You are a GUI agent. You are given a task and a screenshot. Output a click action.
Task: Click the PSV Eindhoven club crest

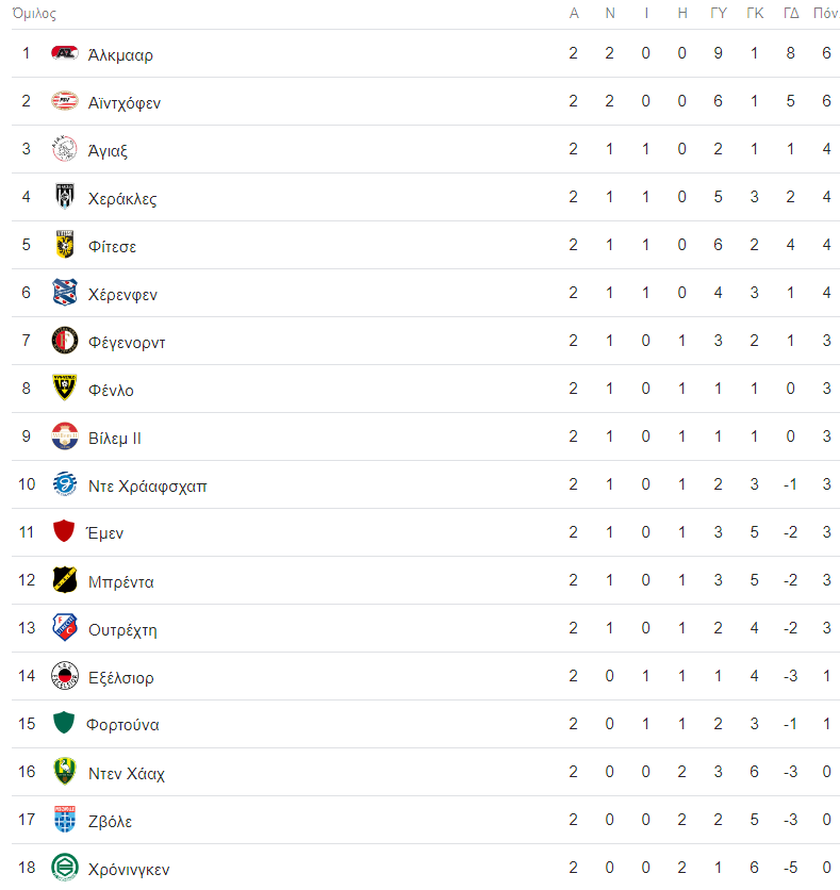coord(64,101)
